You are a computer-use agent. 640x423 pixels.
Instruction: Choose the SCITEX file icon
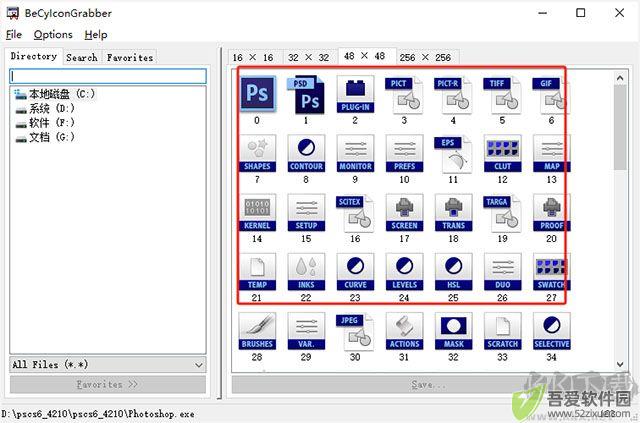355,213
